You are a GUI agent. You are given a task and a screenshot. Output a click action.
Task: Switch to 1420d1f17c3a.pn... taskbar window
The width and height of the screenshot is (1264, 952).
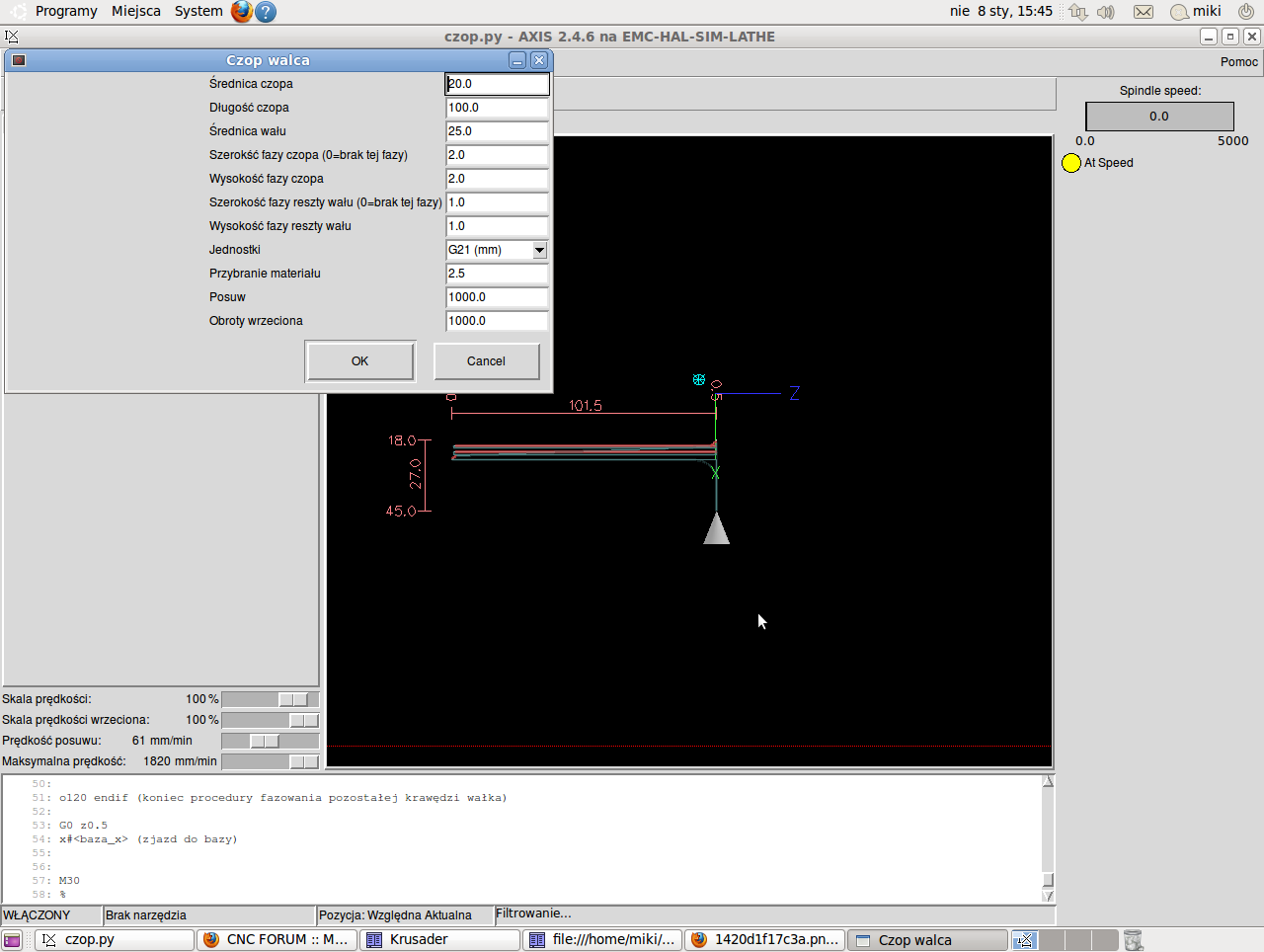coord(764,940)
